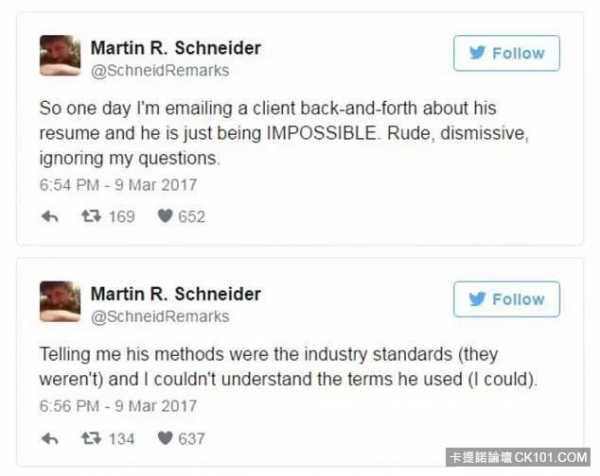View the 652 likes count
This screenshot has width=600, height=476.
192,217
